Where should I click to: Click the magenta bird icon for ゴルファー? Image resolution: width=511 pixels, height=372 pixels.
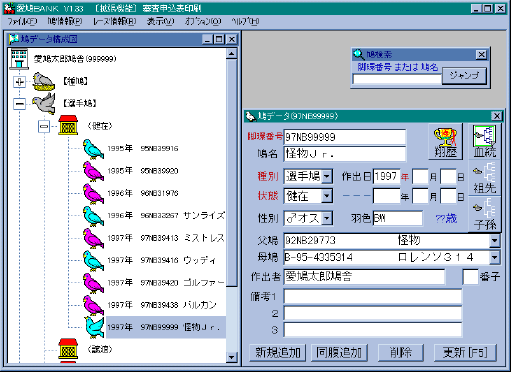(x=93, y=283)
